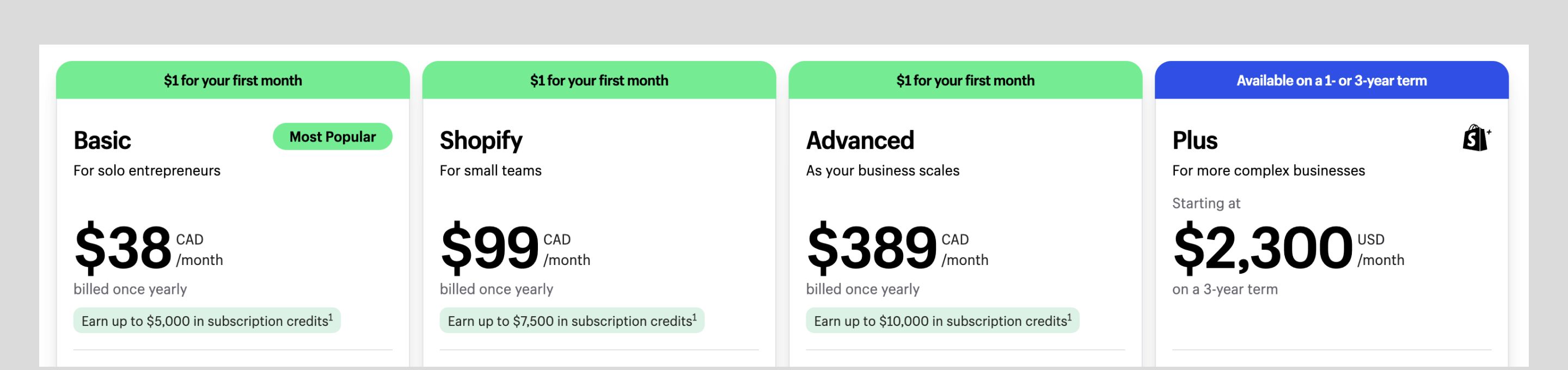Image resolution: width=1568 pixels, height=370 pixels.
Task: Click the "For solo entrepreneurs" description
Action: (x=146, y=170)
